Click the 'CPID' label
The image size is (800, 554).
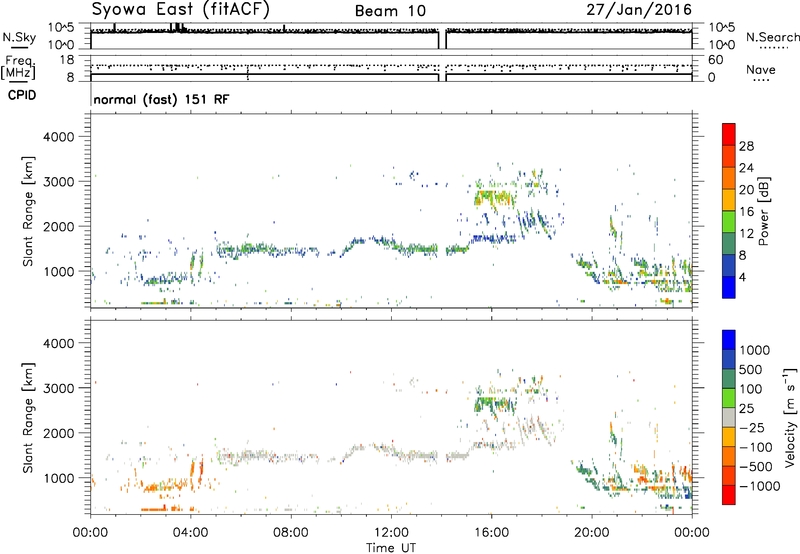22,95
